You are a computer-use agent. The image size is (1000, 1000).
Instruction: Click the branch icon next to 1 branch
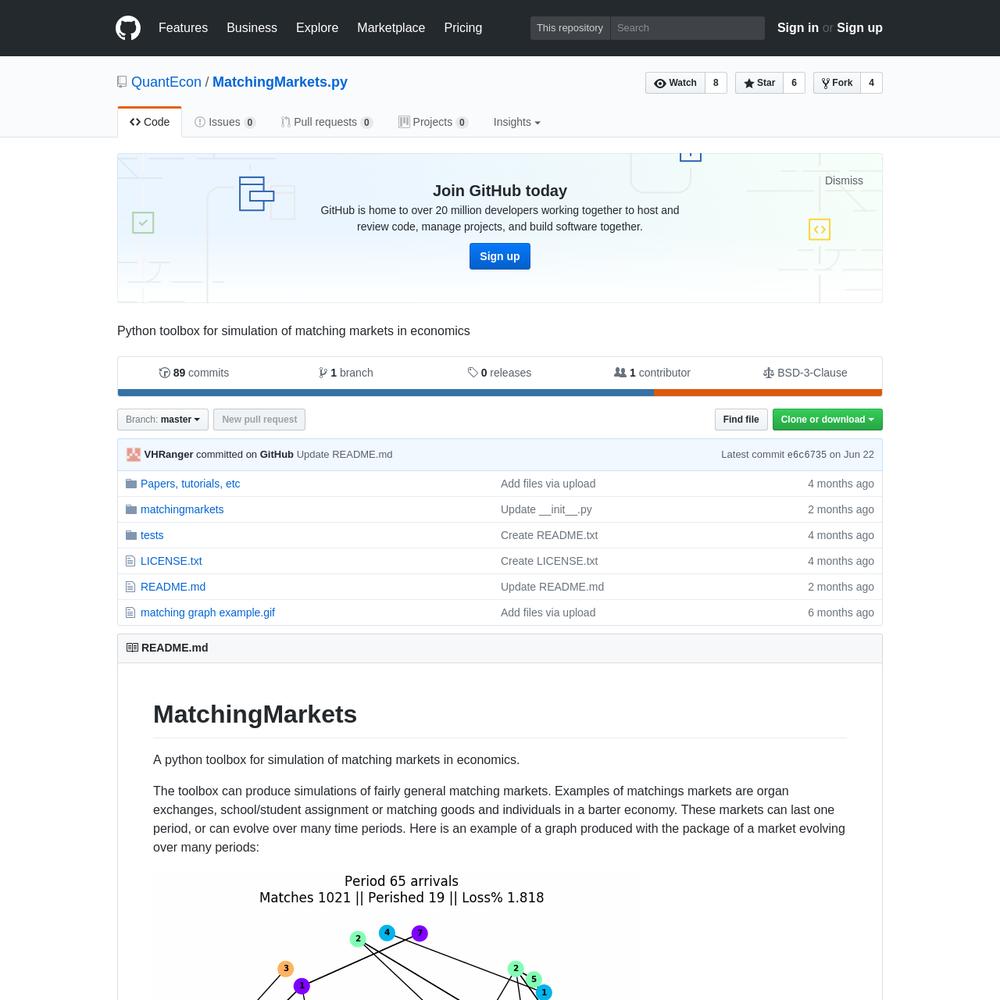[x=323, y=372]
